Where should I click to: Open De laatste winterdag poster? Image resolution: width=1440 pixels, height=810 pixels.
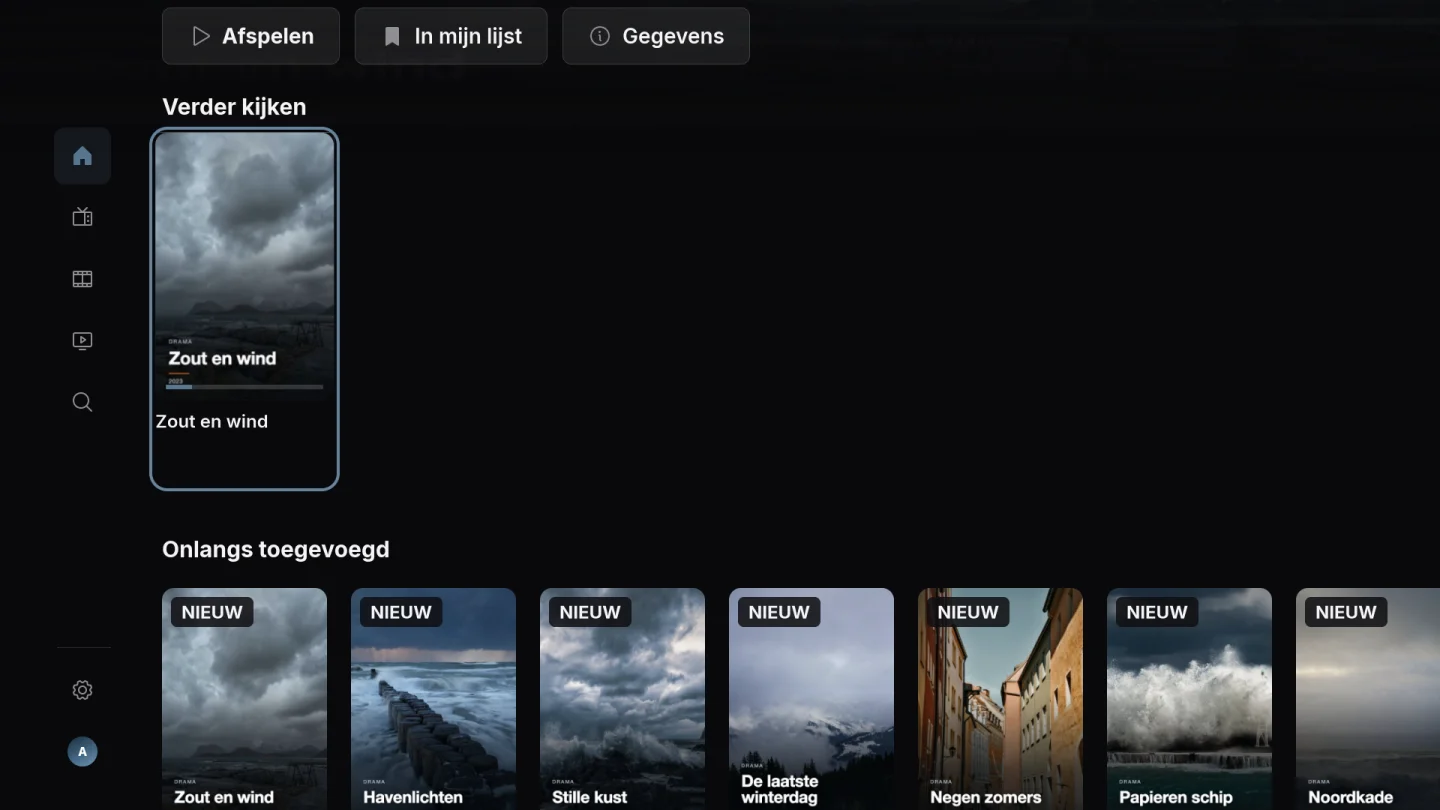coord(811,699)
